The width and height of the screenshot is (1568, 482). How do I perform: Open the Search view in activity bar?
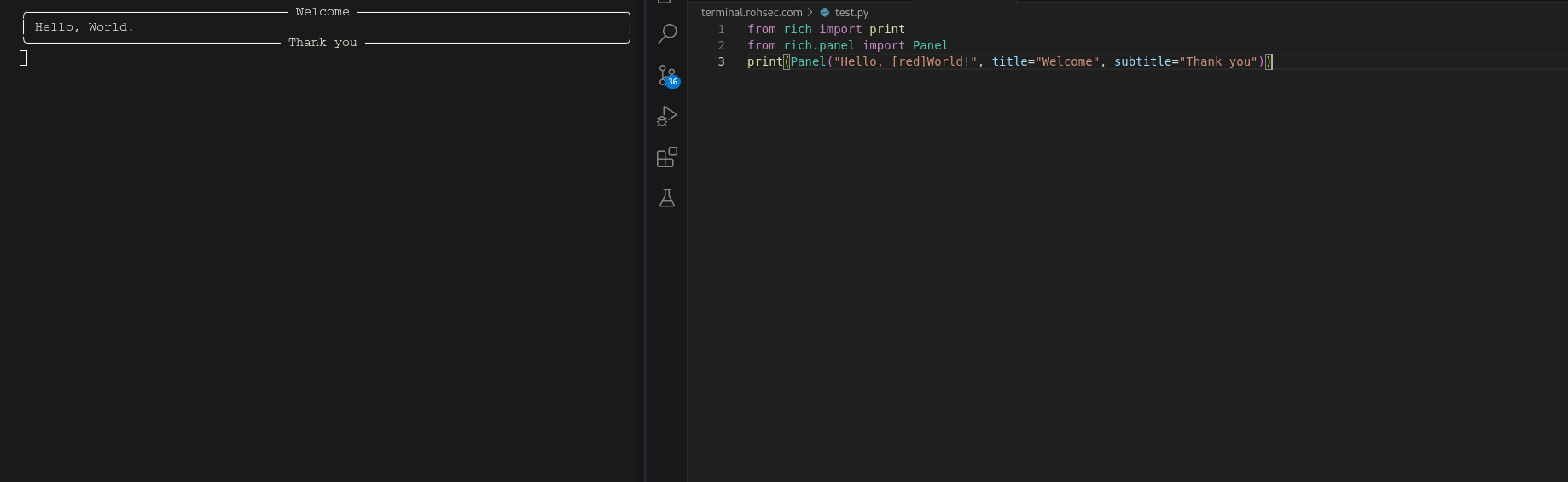(667, 34)
